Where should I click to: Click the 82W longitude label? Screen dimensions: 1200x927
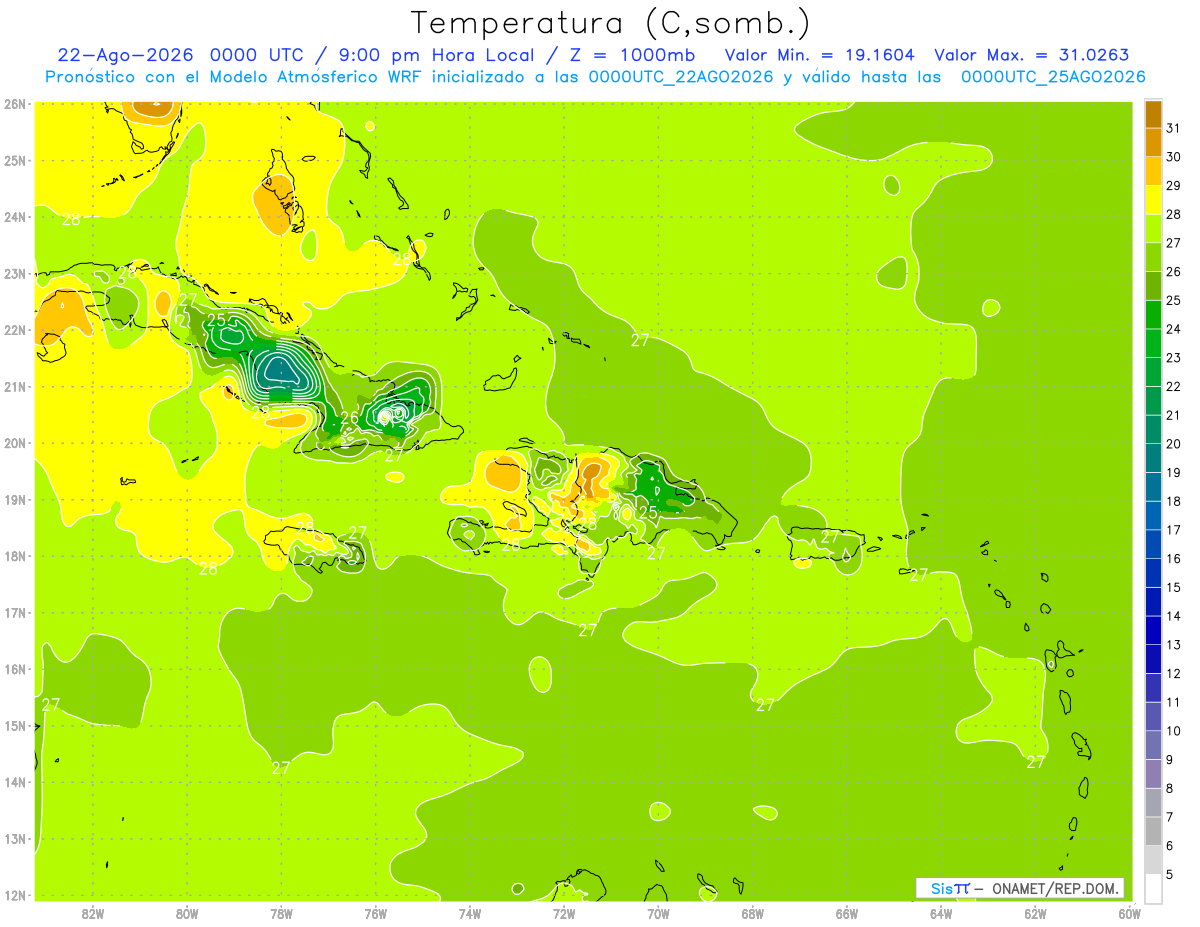[93, 912]
